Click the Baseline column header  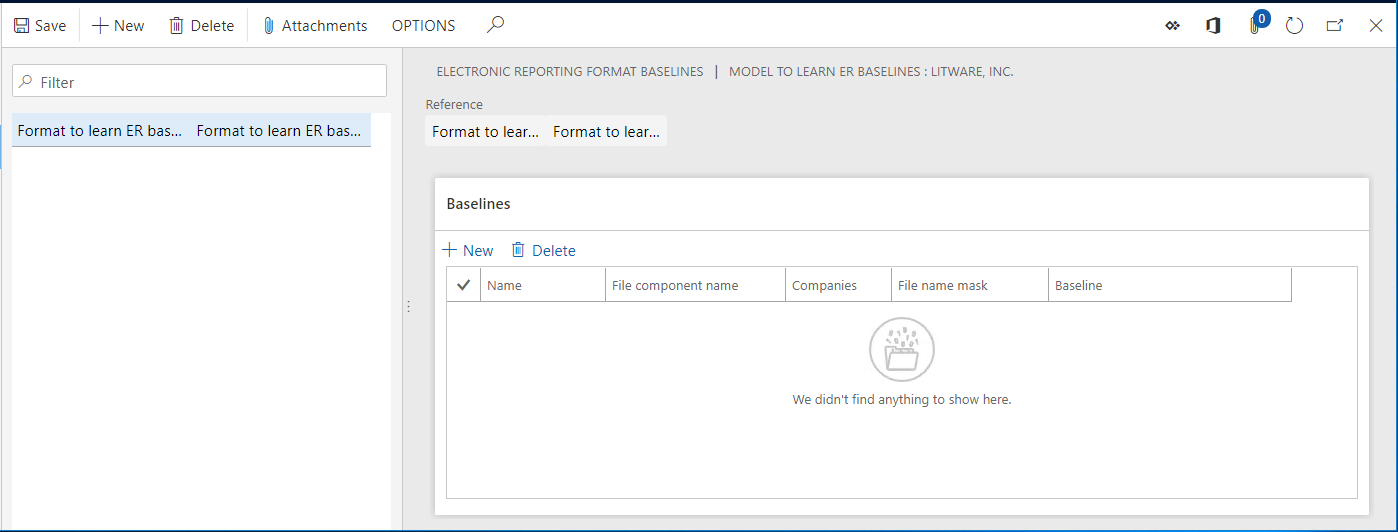[1169, 285]
